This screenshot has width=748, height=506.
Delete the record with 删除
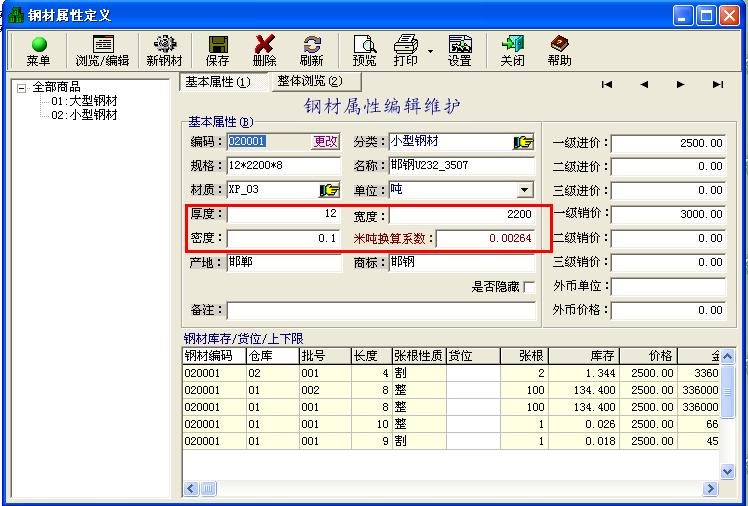[x=264, y=51]
